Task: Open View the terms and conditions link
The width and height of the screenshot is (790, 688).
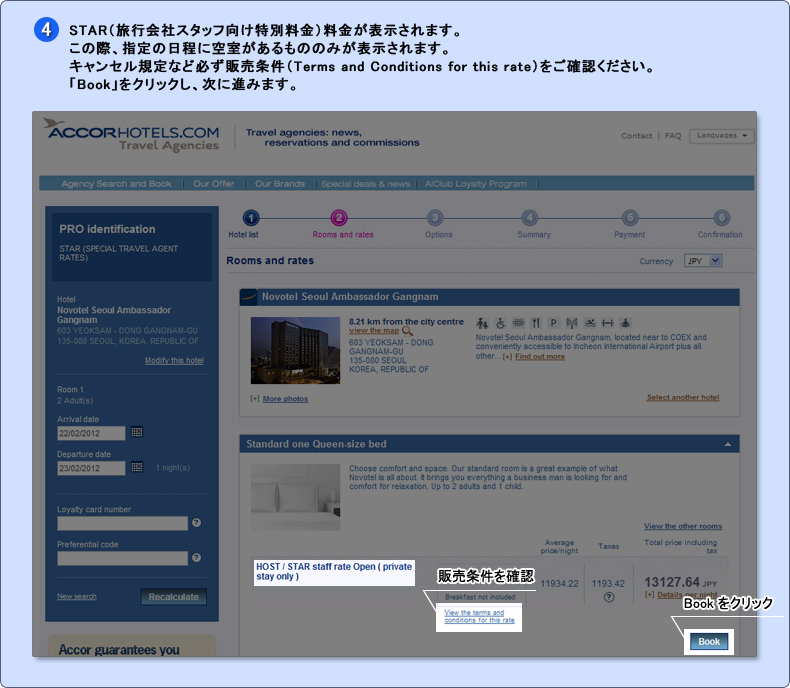Action: coord(479,616)
